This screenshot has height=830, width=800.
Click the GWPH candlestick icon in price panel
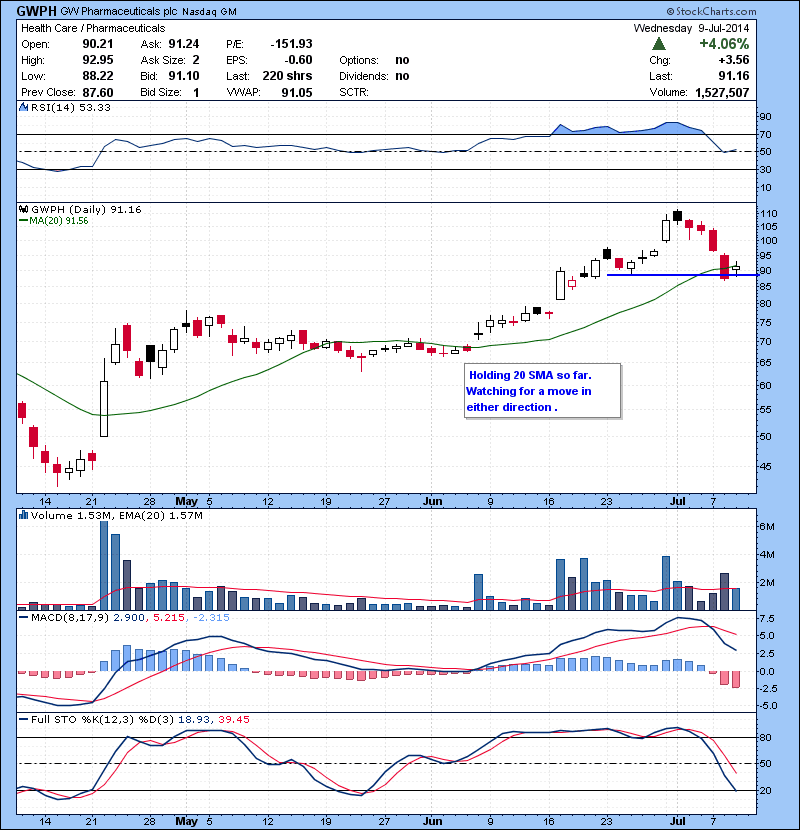(23, 210)
